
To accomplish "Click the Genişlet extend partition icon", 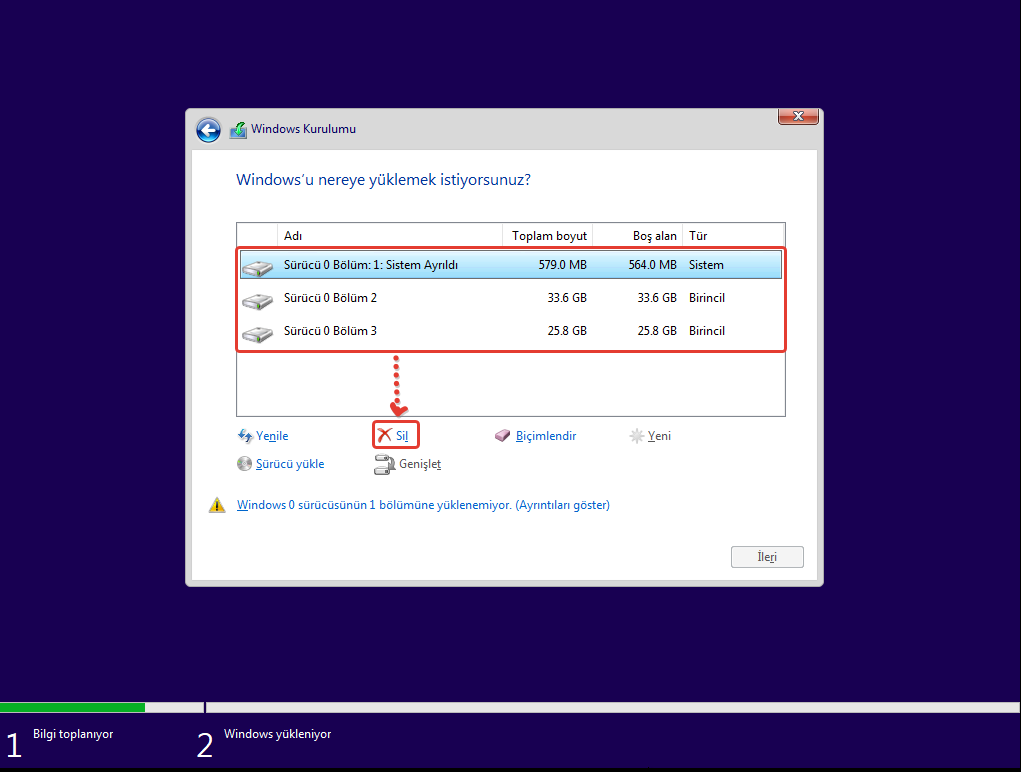I will pyautogui.click(x=384, y=464).
